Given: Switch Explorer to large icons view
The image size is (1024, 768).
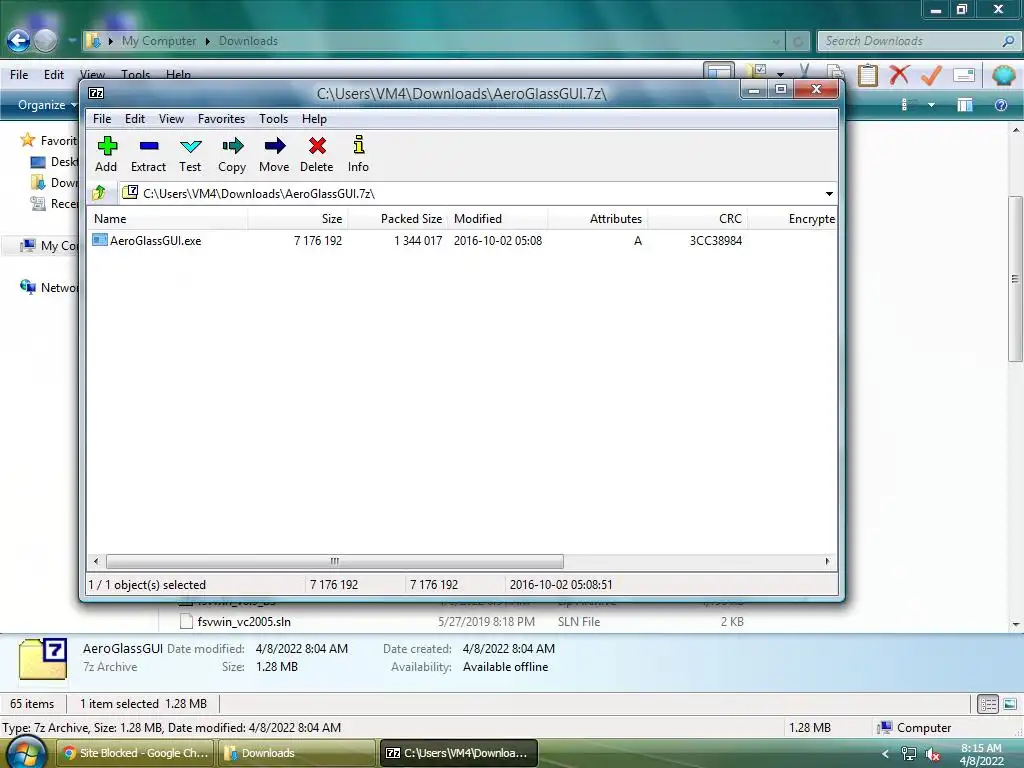Looking at the screenshot, I should [x=1010, y=704].
